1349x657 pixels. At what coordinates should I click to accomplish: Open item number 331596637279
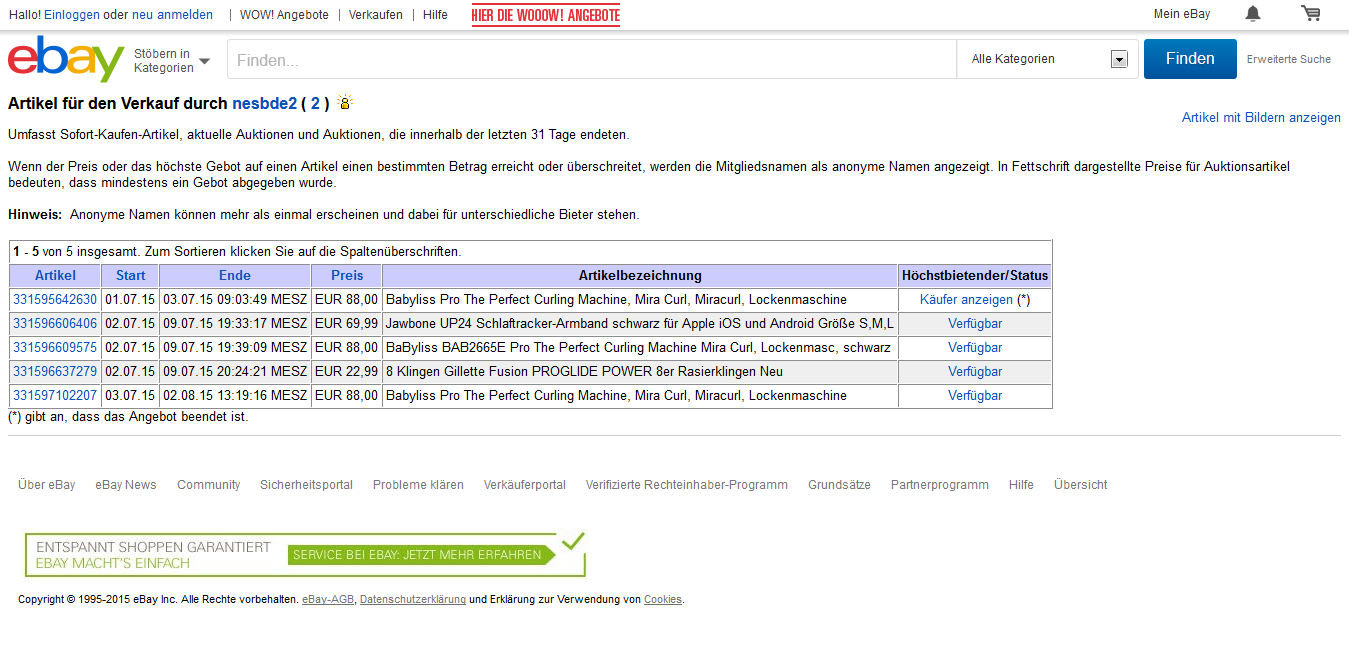[55, 372]
